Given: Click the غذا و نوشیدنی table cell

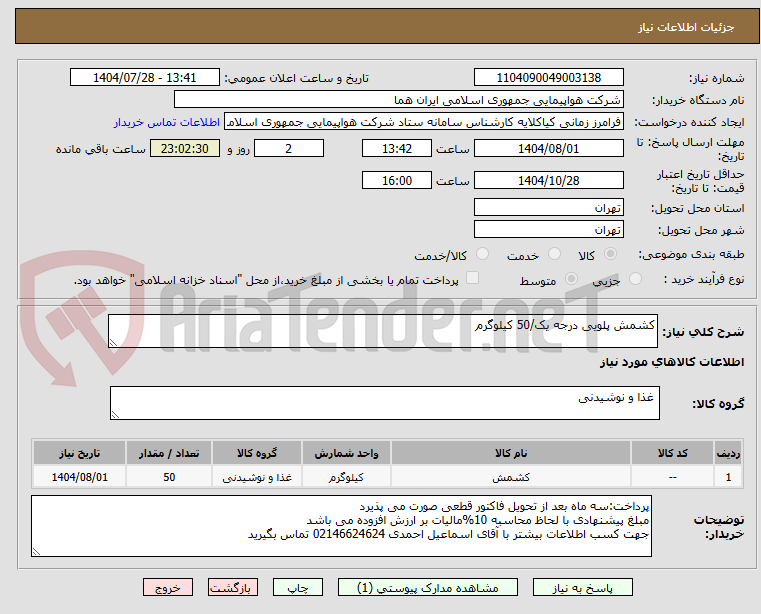Looking at the screenshot, I should tap(257, 477).
